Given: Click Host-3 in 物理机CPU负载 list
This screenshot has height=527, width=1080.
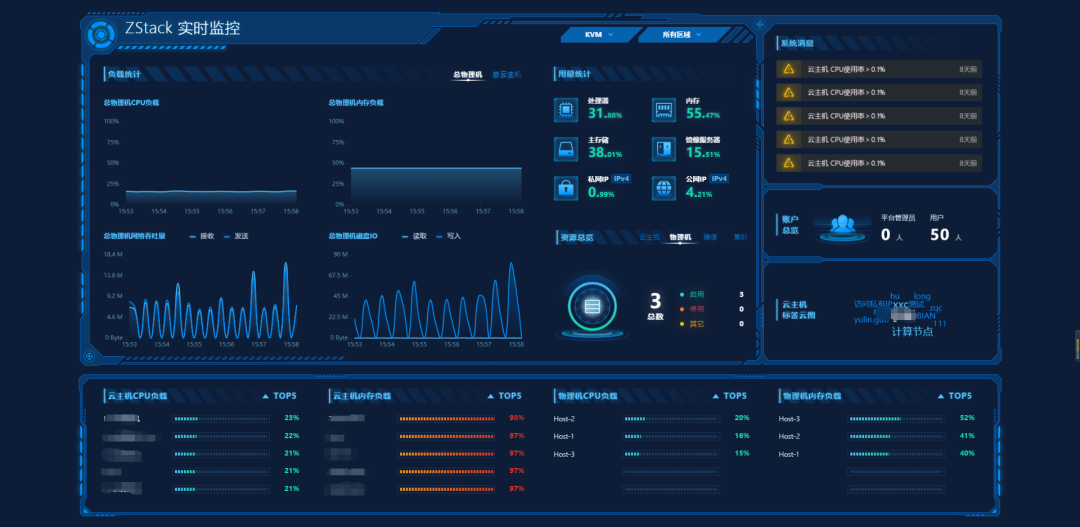Looking at the screenshot, I should tap(563, 454).
